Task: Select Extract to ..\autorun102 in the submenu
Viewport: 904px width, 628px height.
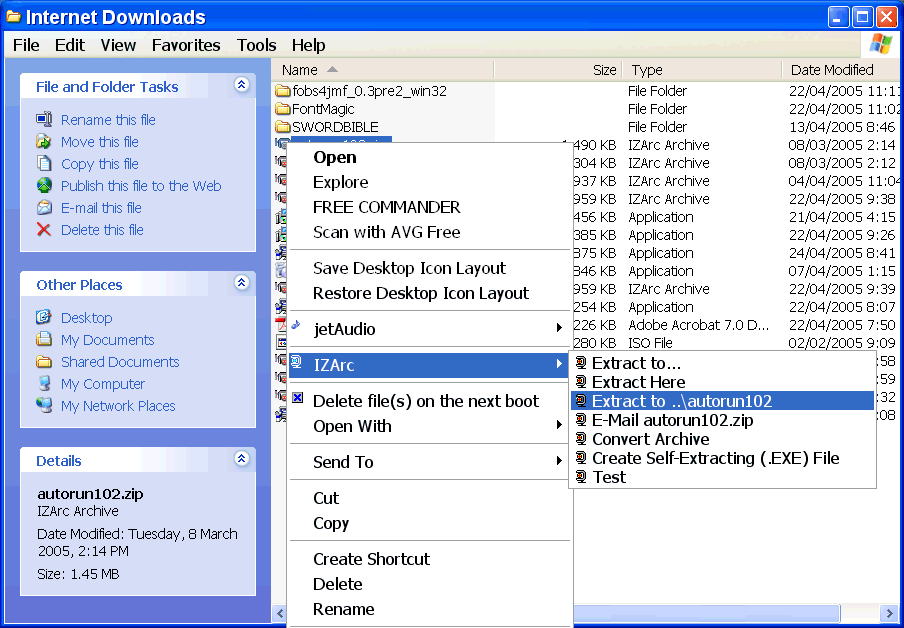Action: click(722, 401)
